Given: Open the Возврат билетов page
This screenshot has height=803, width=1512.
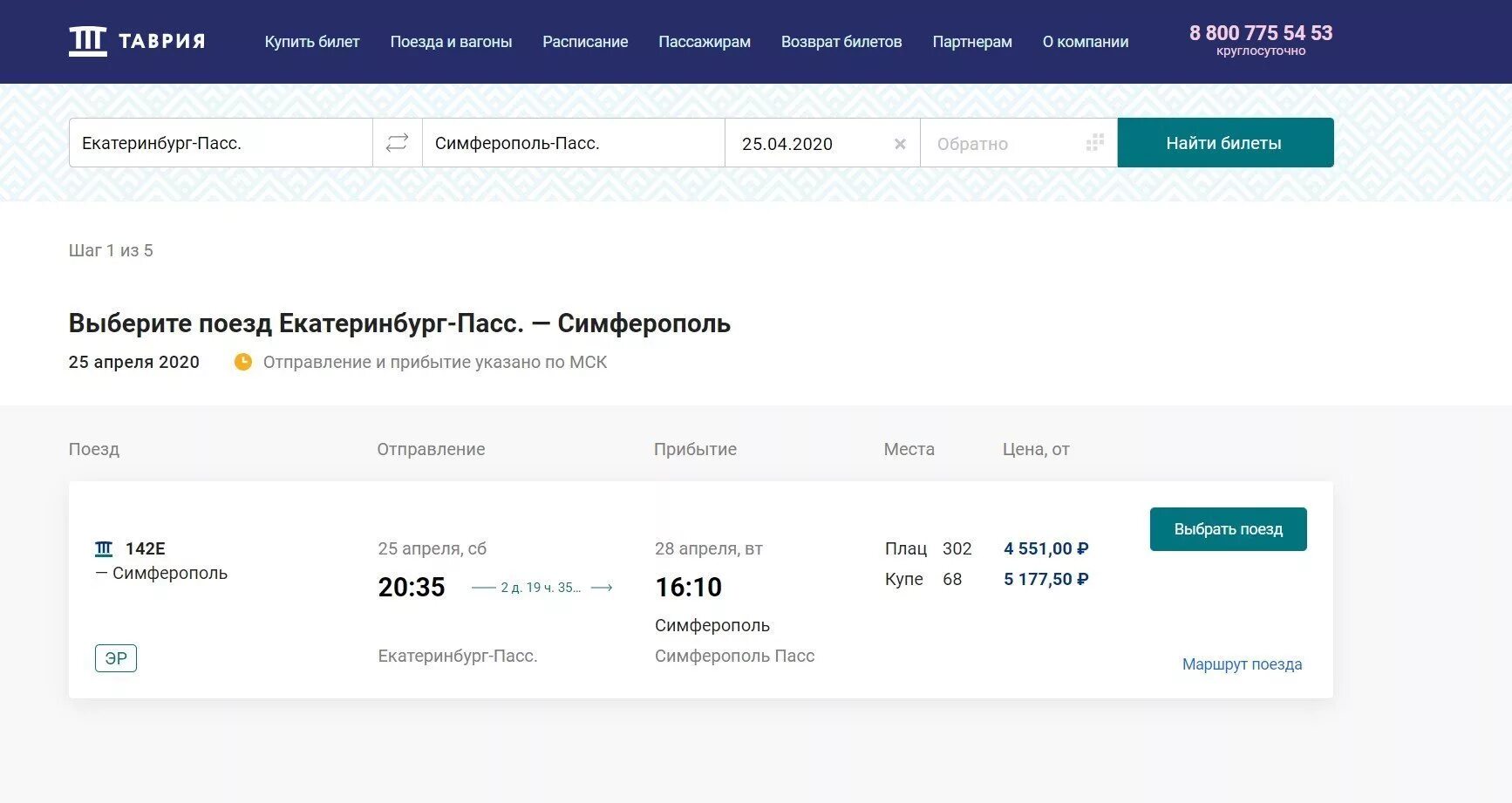Looking at the screenshot, I should pos(841,42).
